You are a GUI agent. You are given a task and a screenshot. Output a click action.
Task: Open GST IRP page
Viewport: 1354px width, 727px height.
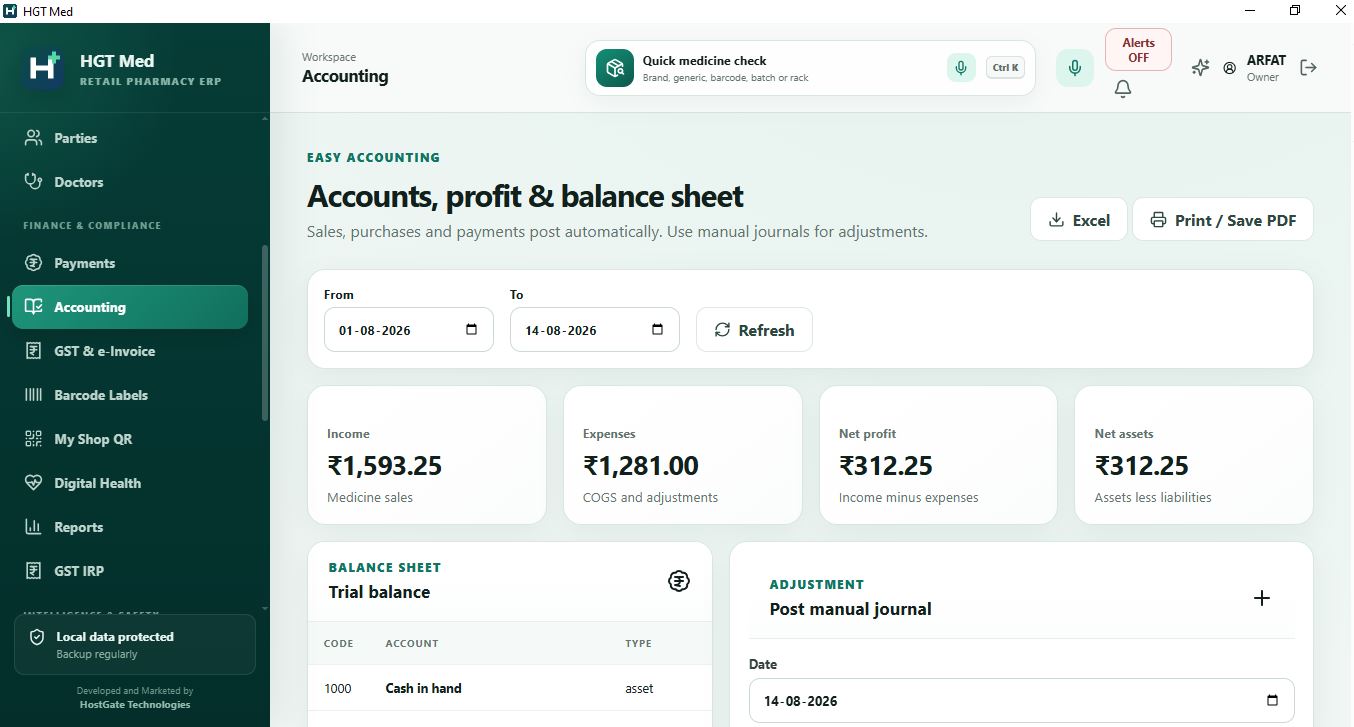(x=130, y=571)
